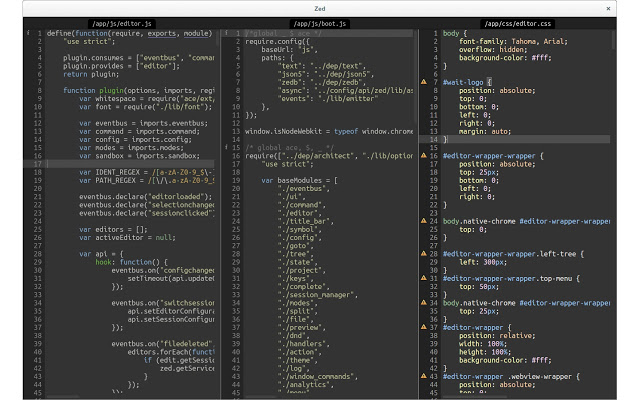Click the warning icon beside #editor-wrapper on line 37

pos(424,327)
